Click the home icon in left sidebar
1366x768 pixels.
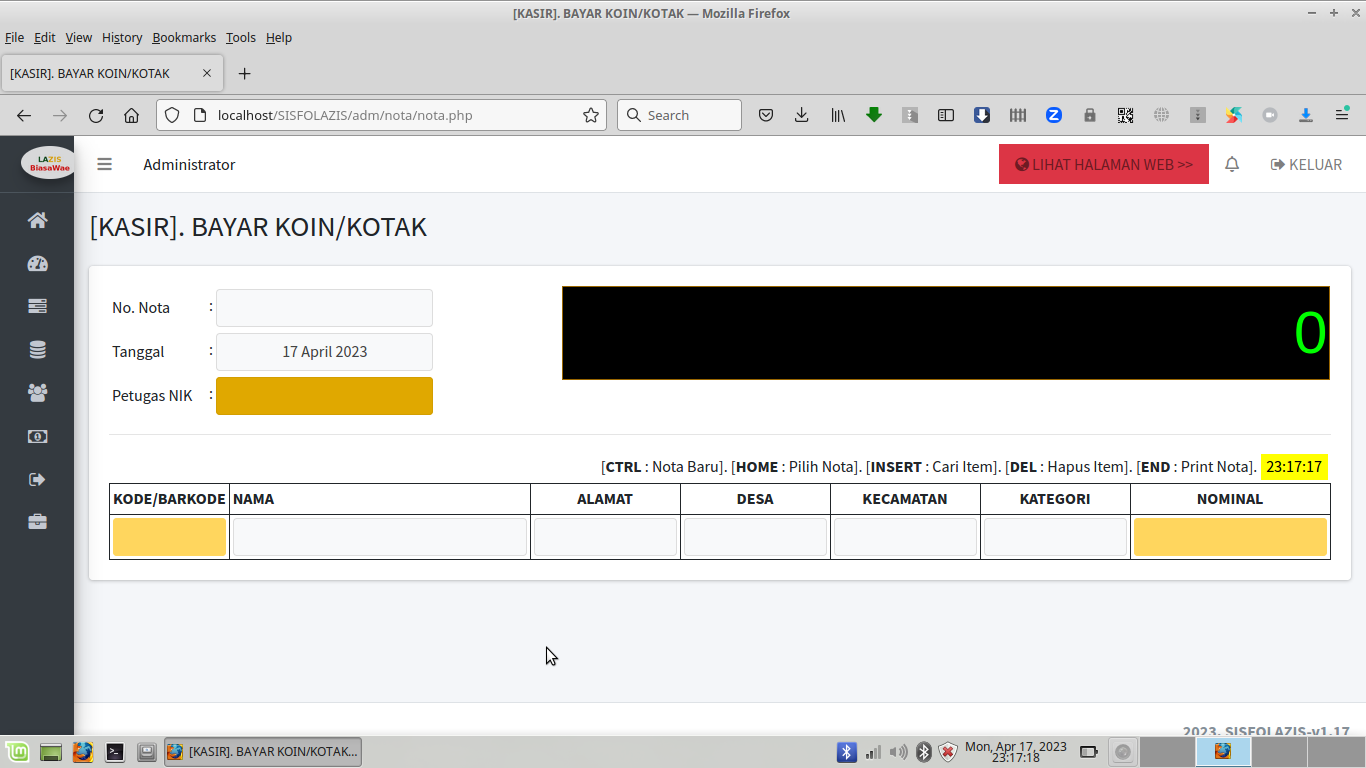point(37,220)
